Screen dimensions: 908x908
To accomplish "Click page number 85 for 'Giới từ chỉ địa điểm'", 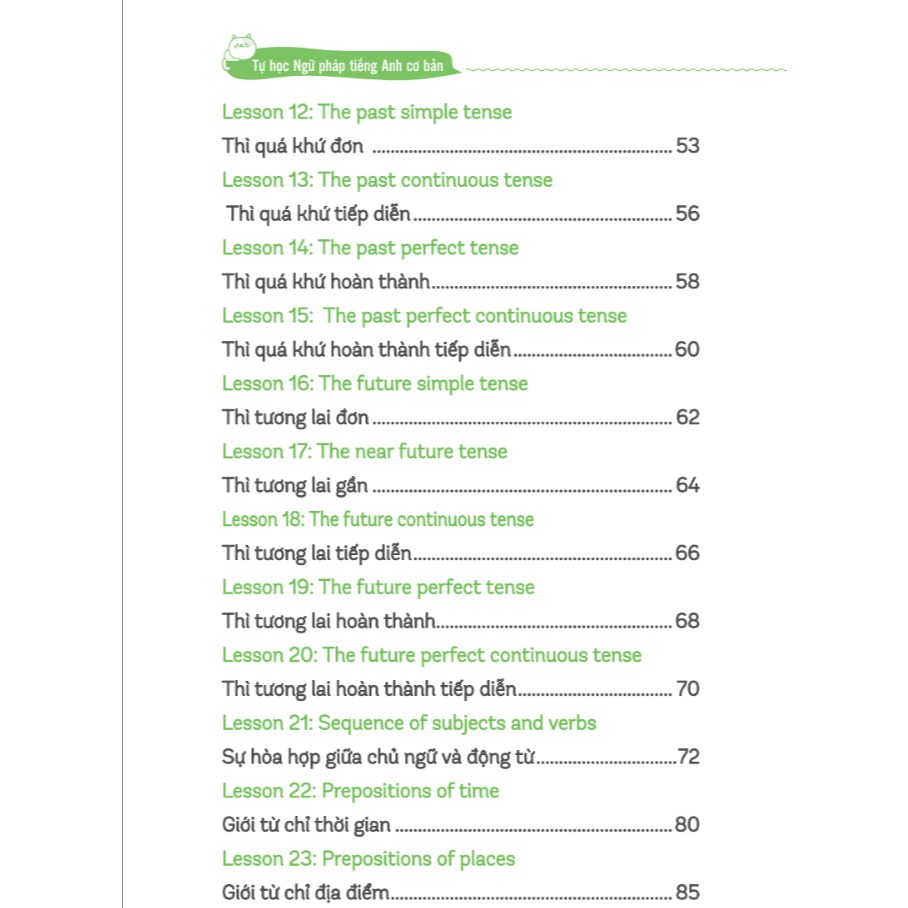I will coord(688,893).
